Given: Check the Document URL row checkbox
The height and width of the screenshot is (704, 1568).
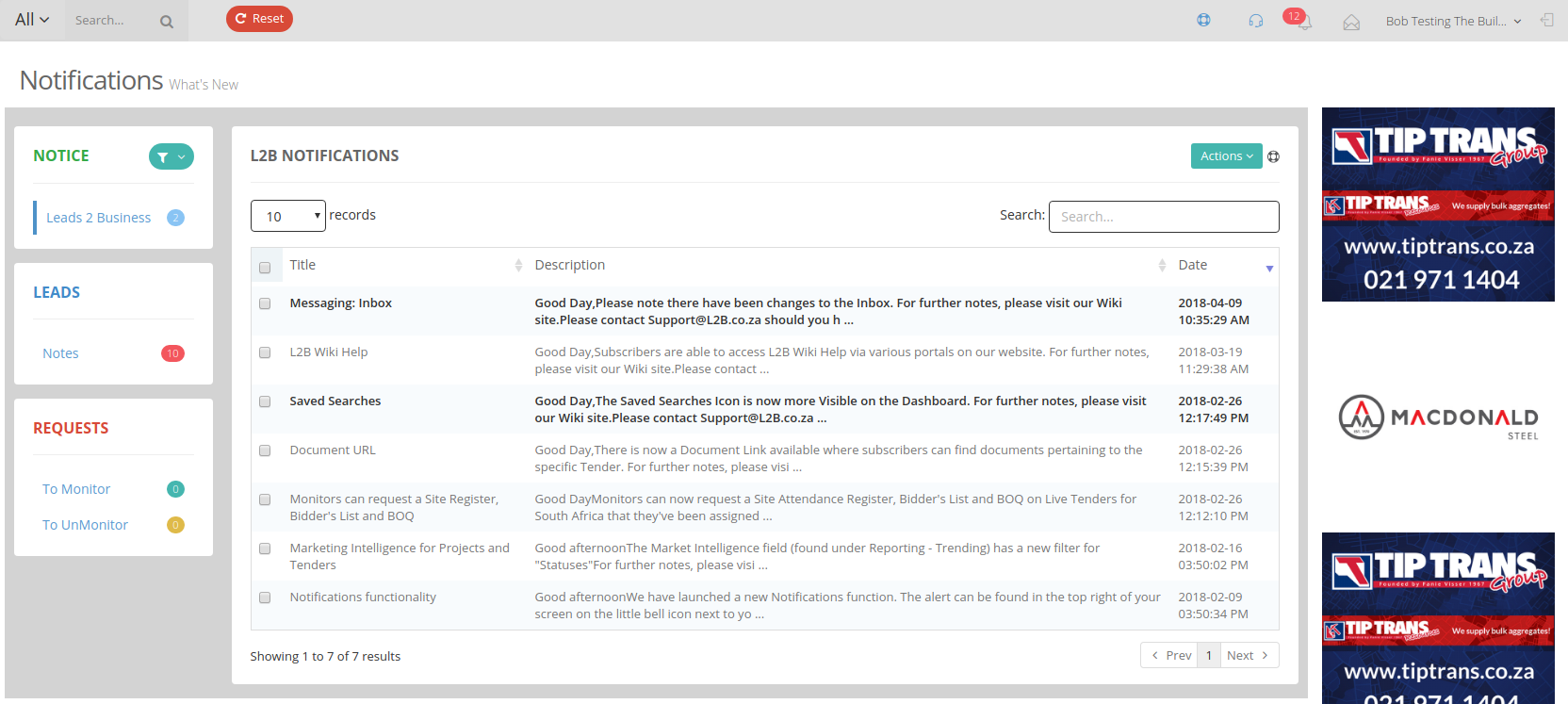Looking at the screenshot, I should coord(265,450).
